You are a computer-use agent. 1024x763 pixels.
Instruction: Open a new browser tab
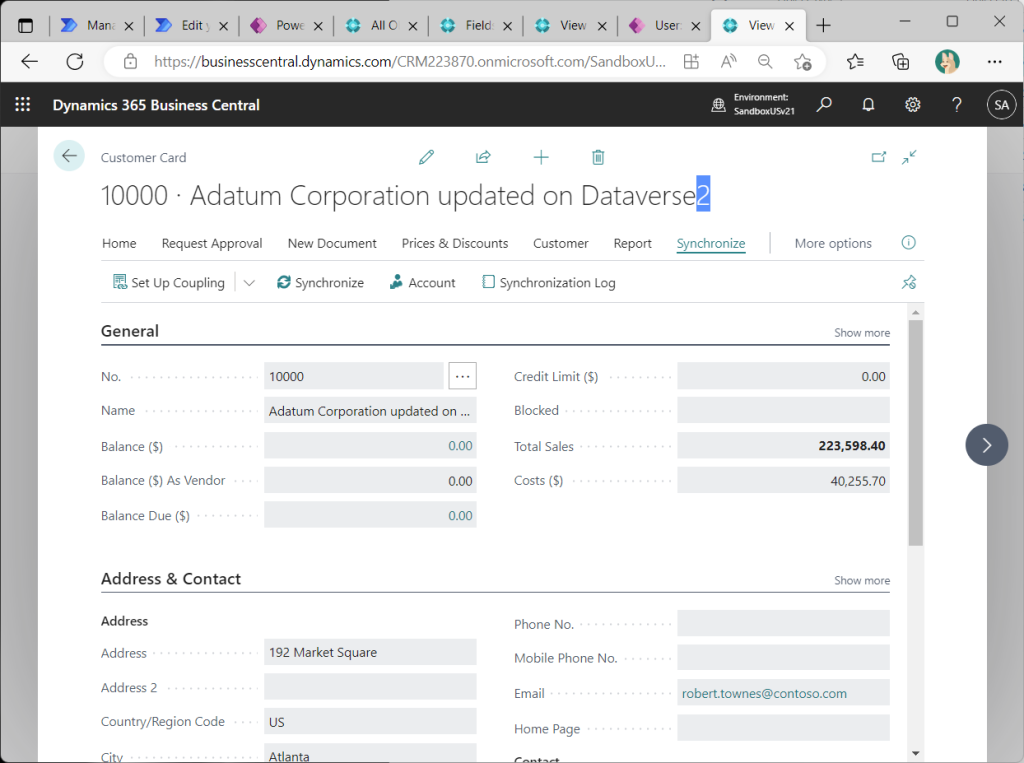[824, 25]
